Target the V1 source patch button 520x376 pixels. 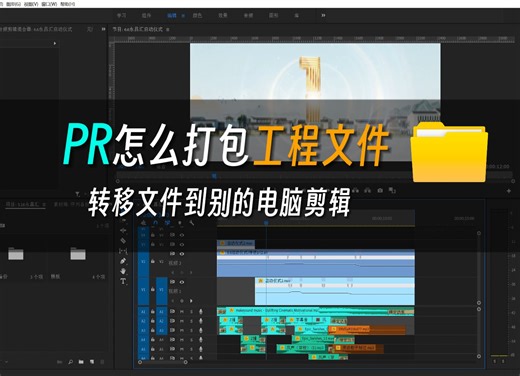143,290
